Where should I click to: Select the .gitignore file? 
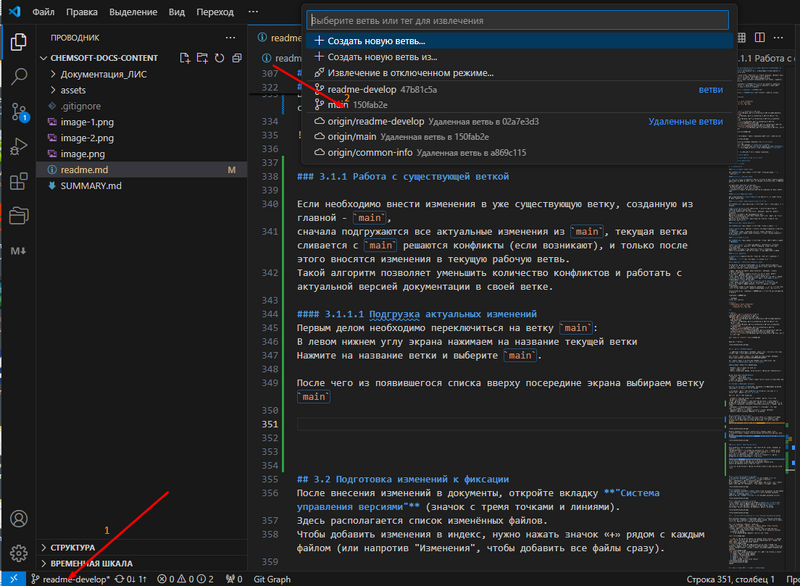pyautogui.click(x=142, y=106)
